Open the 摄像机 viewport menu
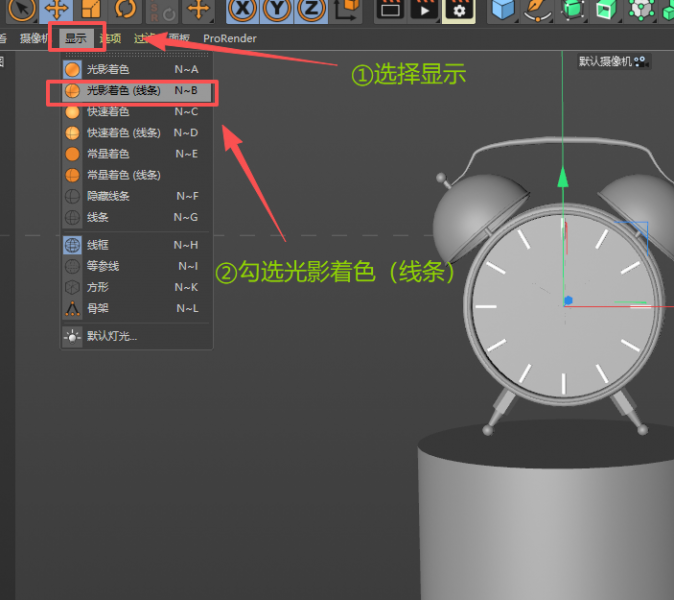Screen dimensions: 674x600 tap(34, 38)
